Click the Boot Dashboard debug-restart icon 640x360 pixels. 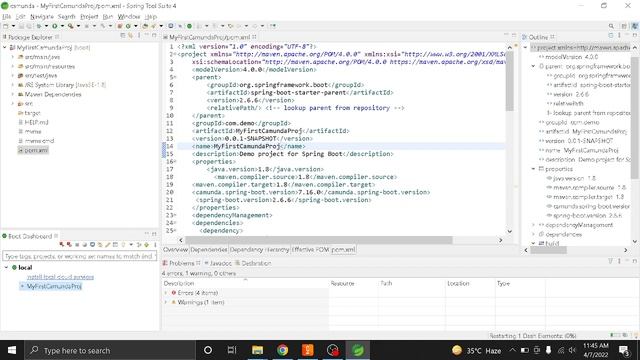[69, 244]
